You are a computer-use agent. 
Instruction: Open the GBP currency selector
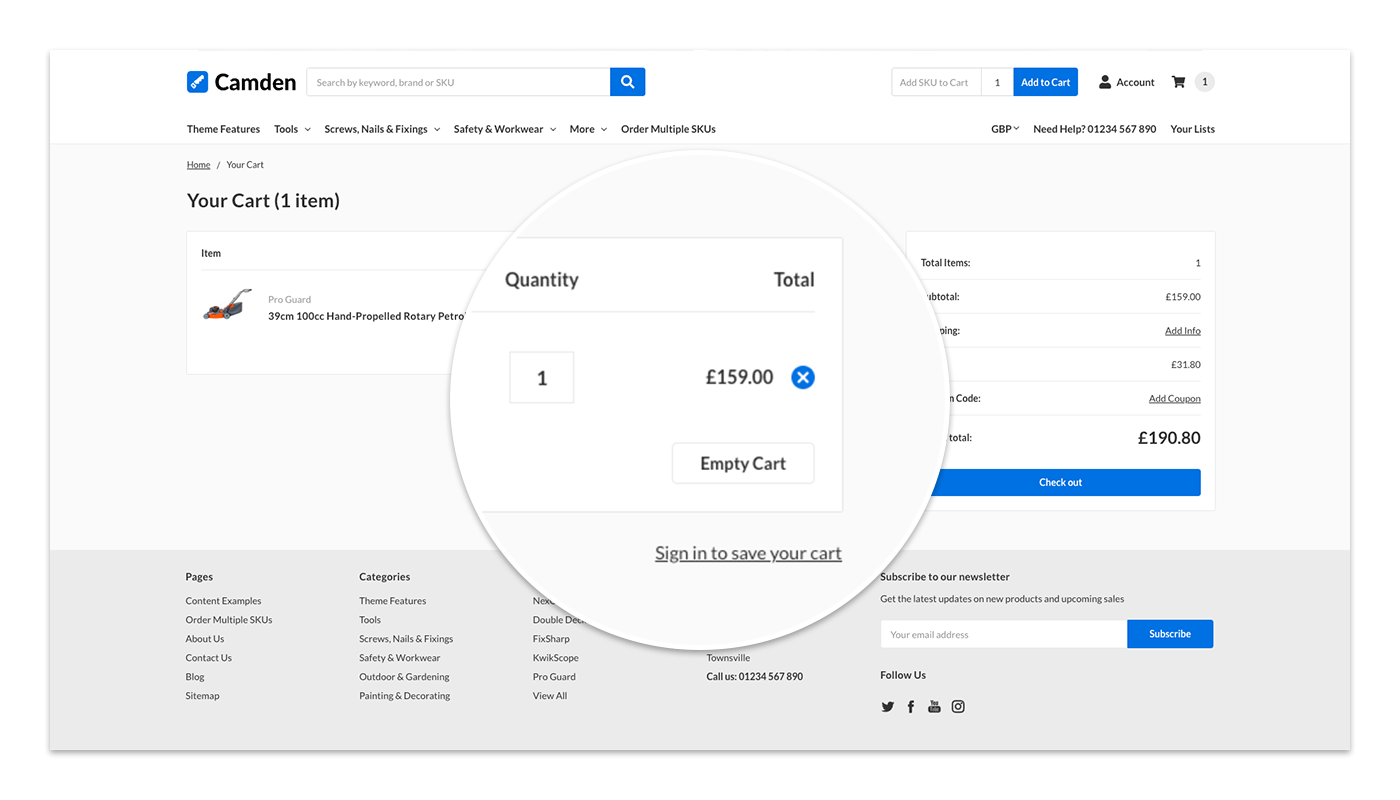[x=1005, y=129]
